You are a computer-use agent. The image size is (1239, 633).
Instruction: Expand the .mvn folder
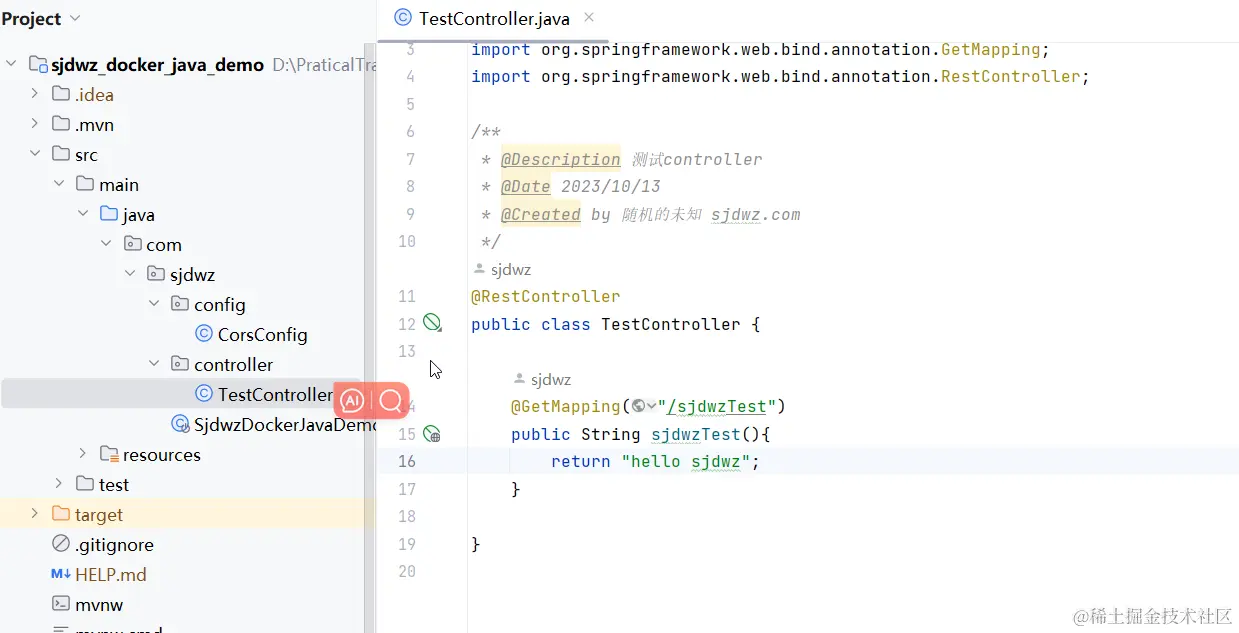tap(35, 124)
